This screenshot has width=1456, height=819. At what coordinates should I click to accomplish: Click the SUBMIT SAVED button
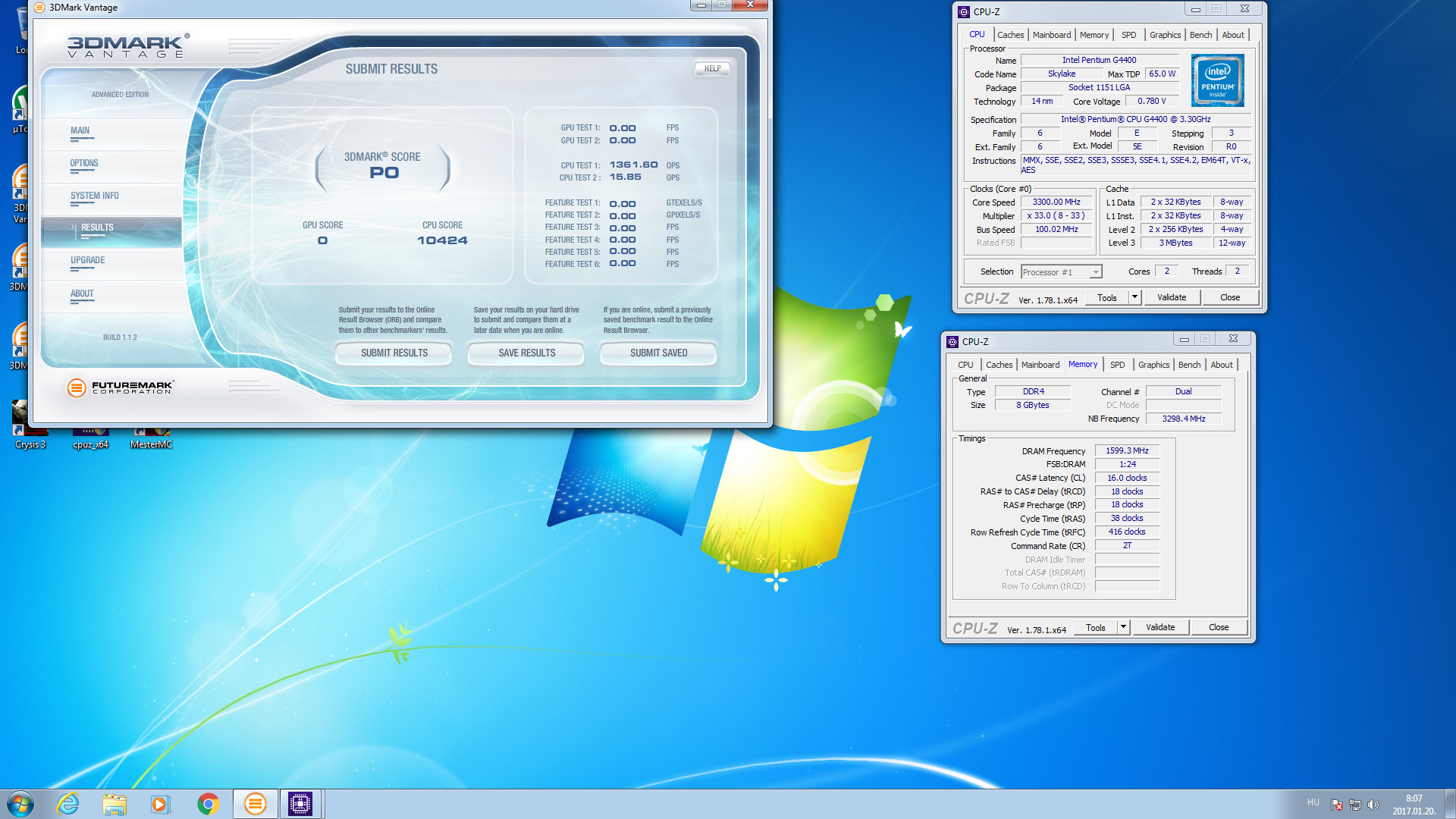click(x=658, y=353)
